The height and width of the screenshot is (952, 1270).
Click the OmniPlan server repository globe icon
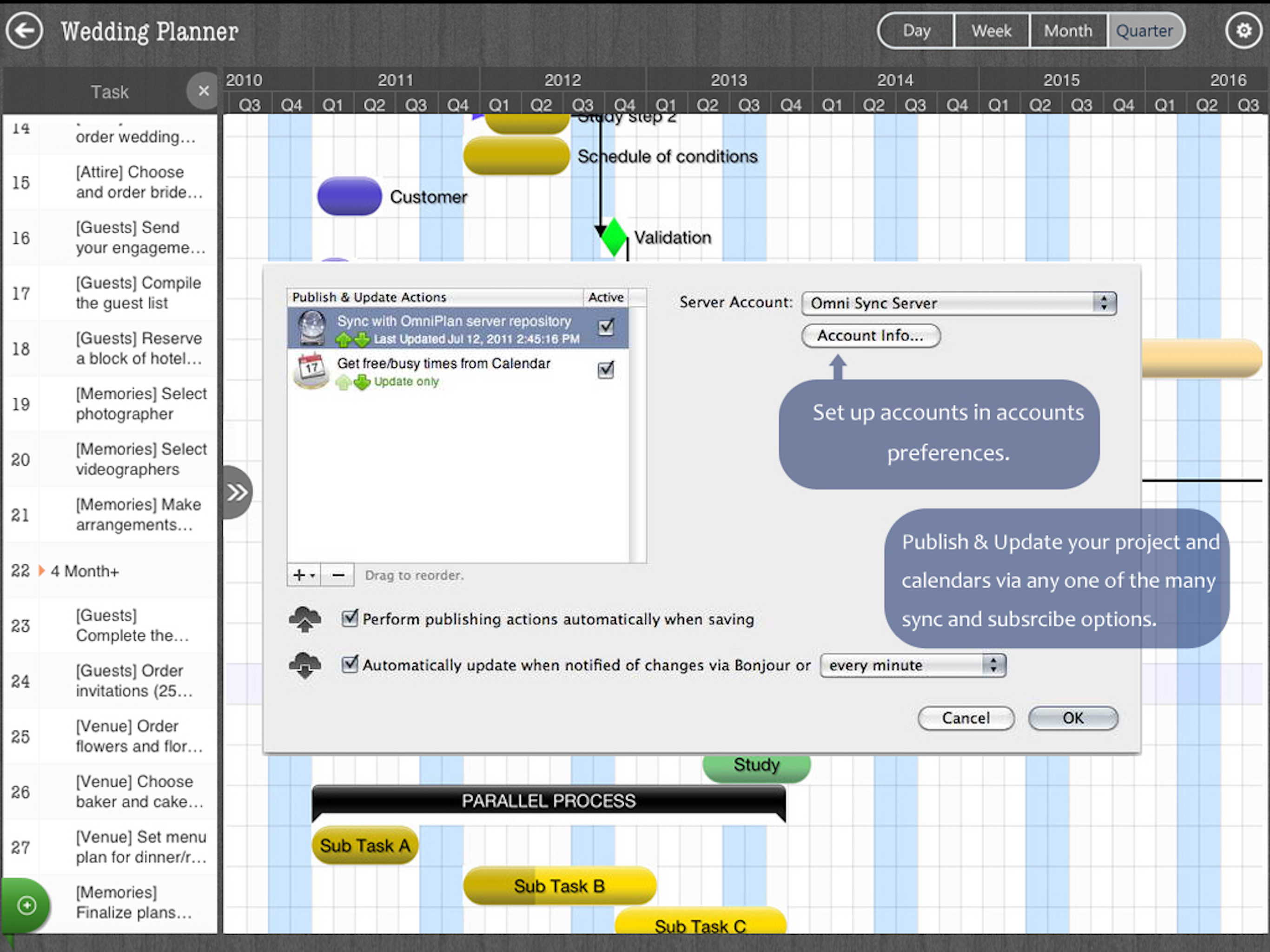tap(312, 328)
